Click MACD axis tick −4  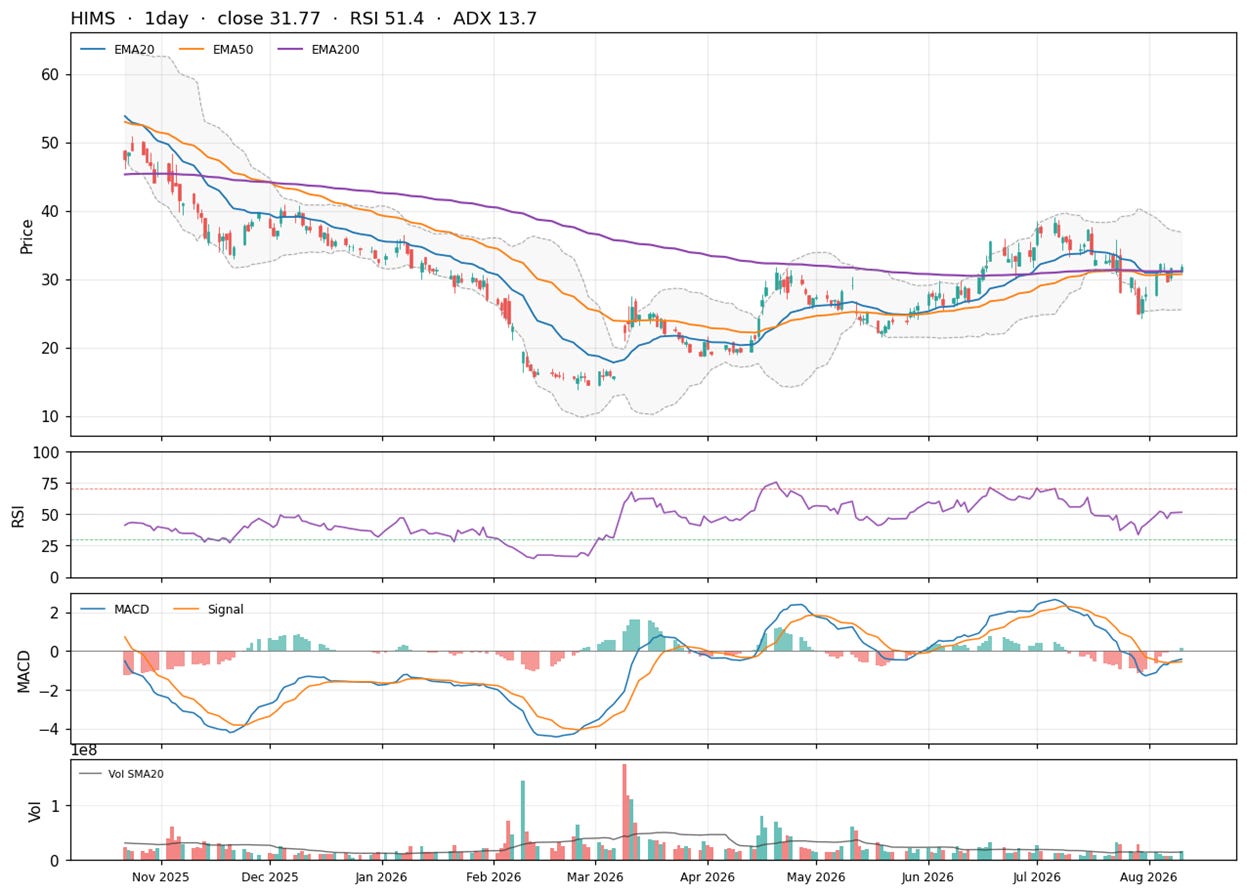coord(49,730)
